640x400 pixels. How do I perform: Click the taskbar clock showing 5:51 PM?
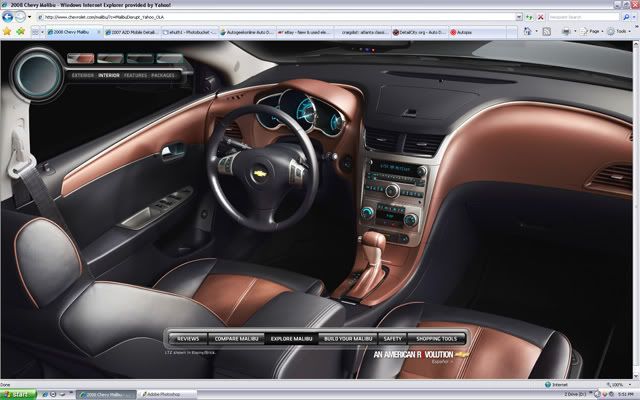click(625, 394)
